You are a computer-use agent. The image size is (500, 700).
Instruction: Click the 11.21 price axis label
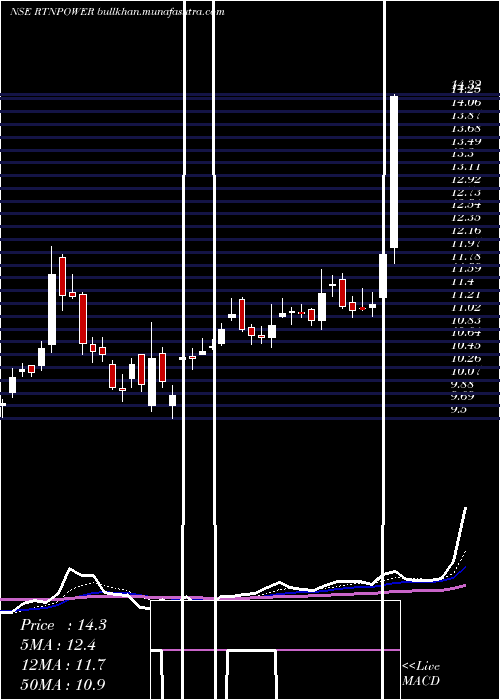click(x=466, y=295)
